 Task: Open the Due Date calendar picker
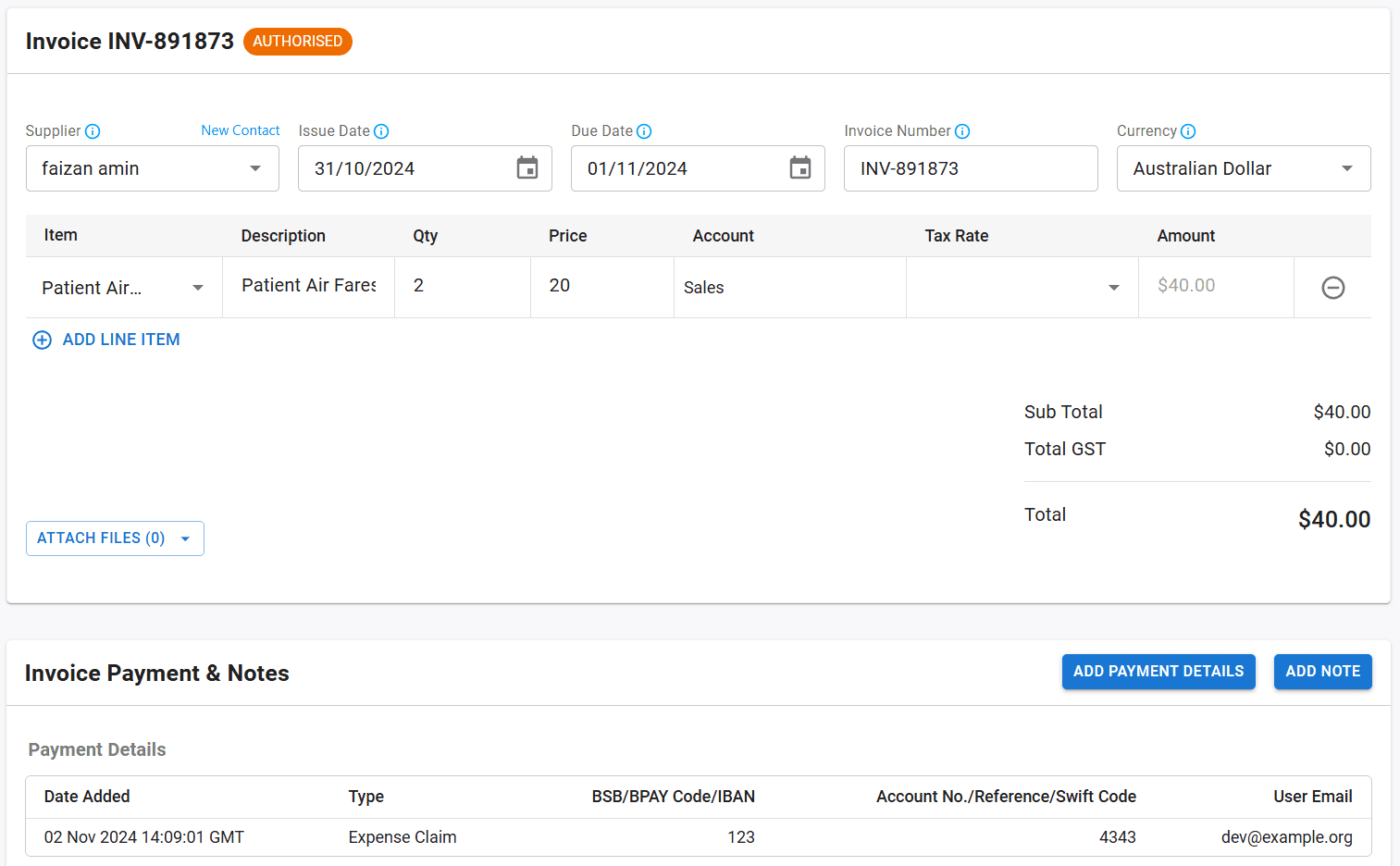[x=799, y=167]
